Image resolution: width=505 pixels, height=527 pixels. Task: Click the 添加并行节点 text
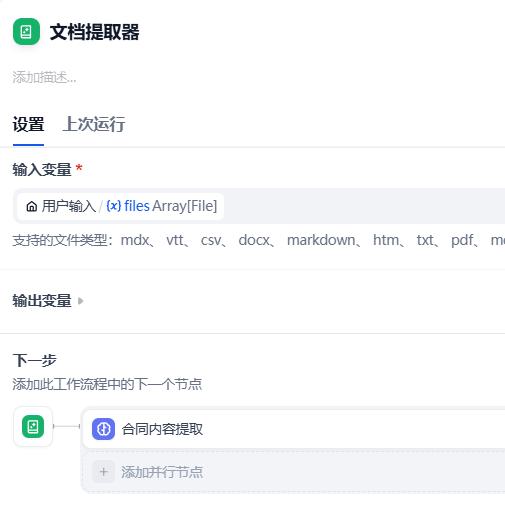(x=162, y=472)
